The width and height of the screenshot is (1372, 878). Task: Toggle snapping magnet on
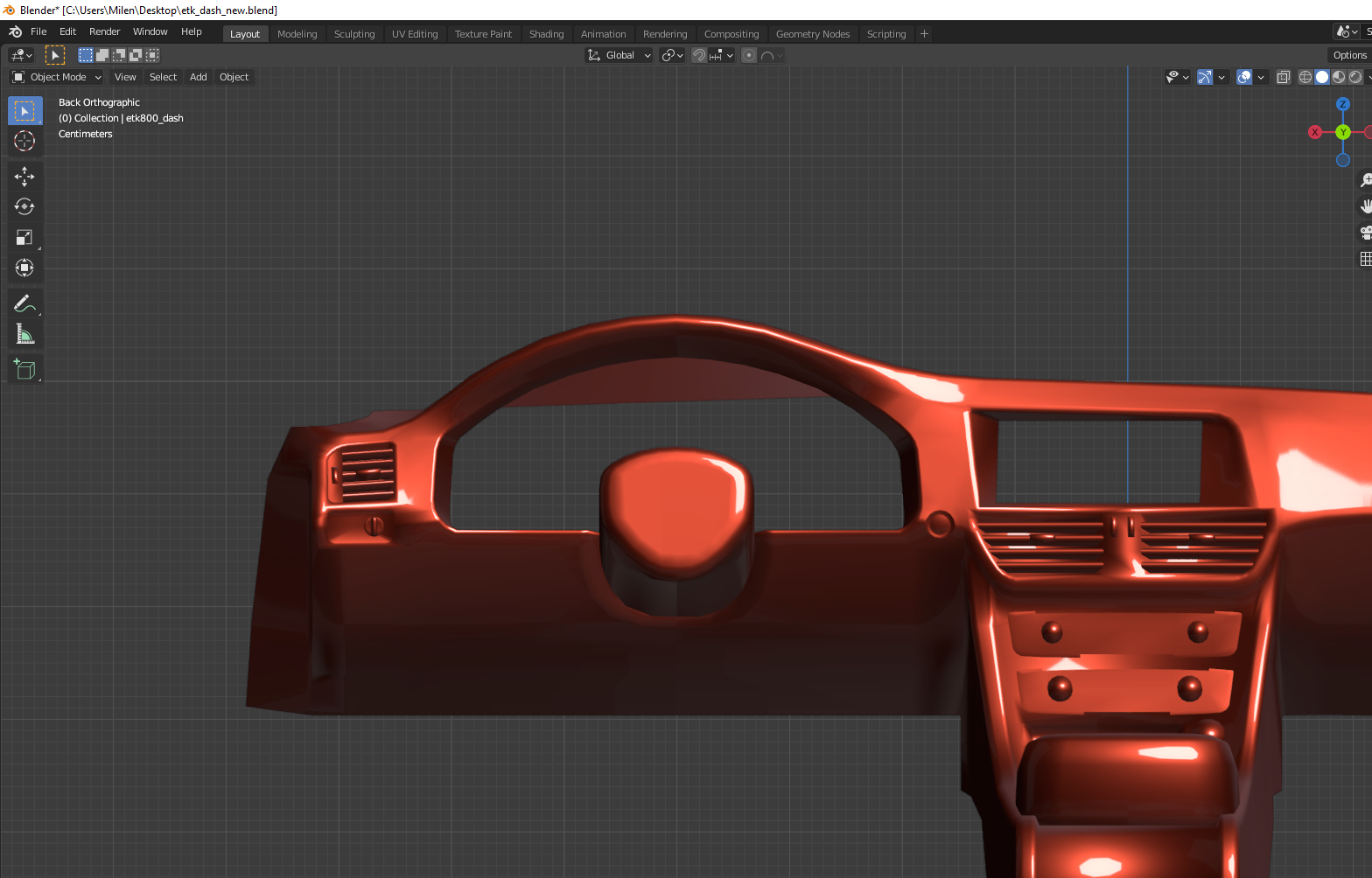pyautogui.click(x=699, y=55)
